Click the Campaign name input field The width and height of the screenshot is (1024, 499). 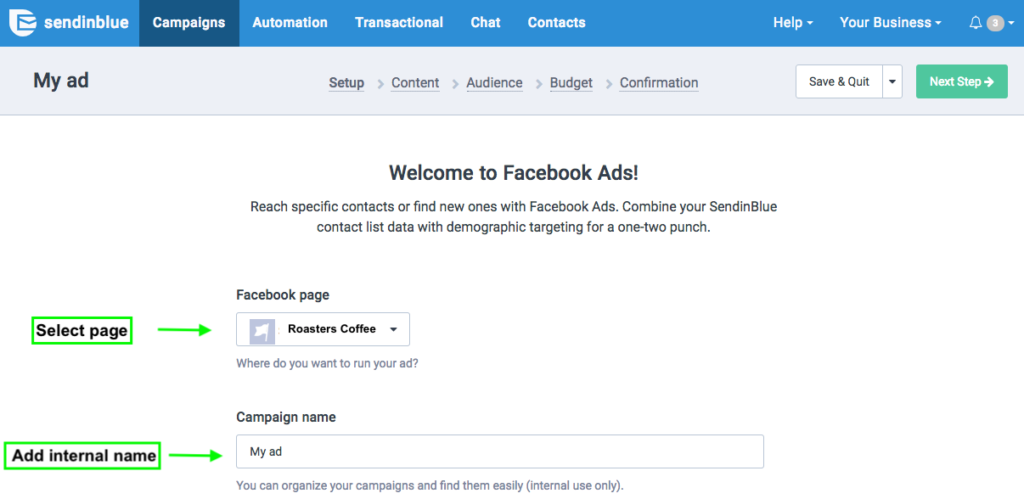pyautogui.click(x=500, y=451)
